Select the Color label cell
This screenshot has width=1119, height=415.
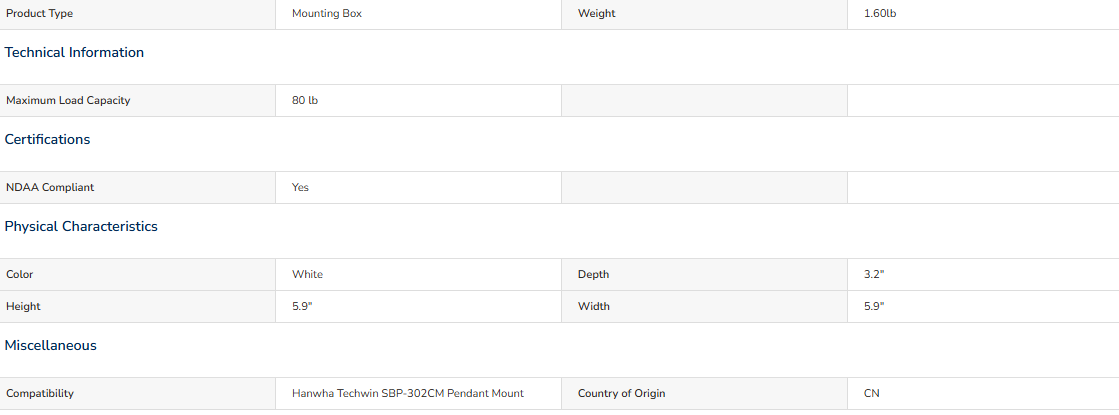tap(138, 275)
